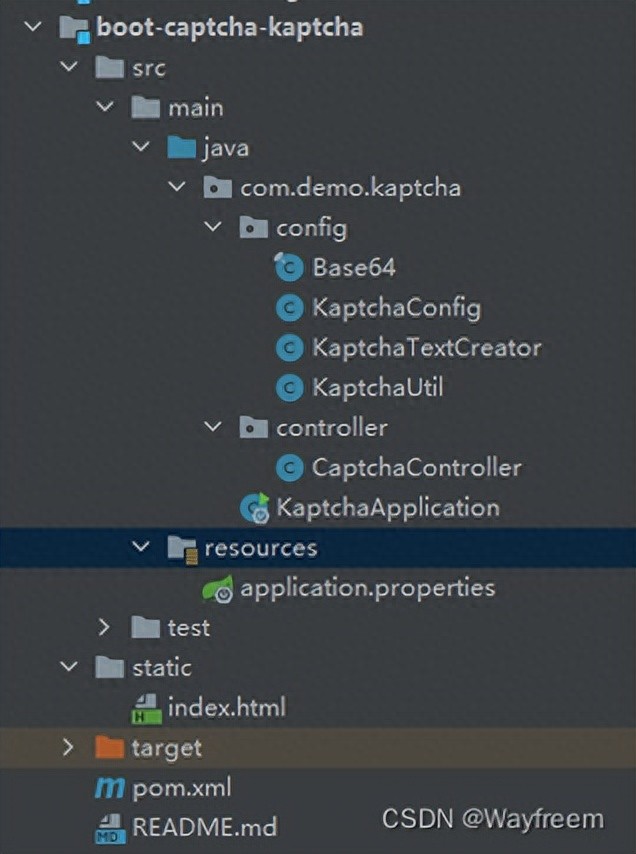Click the blue java source root icon
The width and height of the screenshot is (636, 854).
pos(181,147)
